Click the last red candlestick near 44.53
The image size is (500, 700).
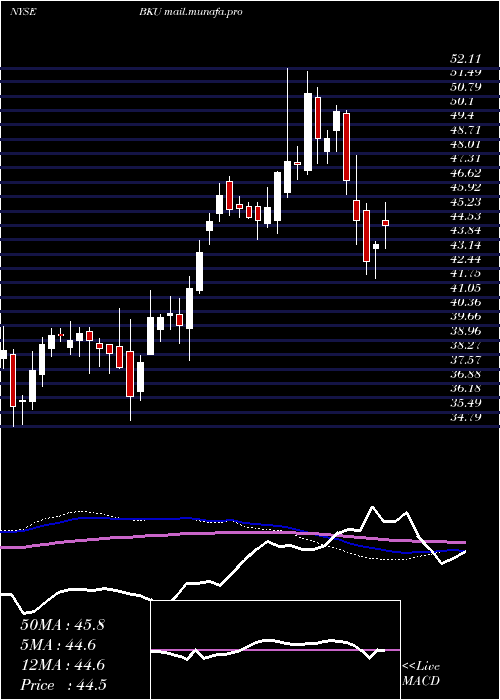point(386,223)
